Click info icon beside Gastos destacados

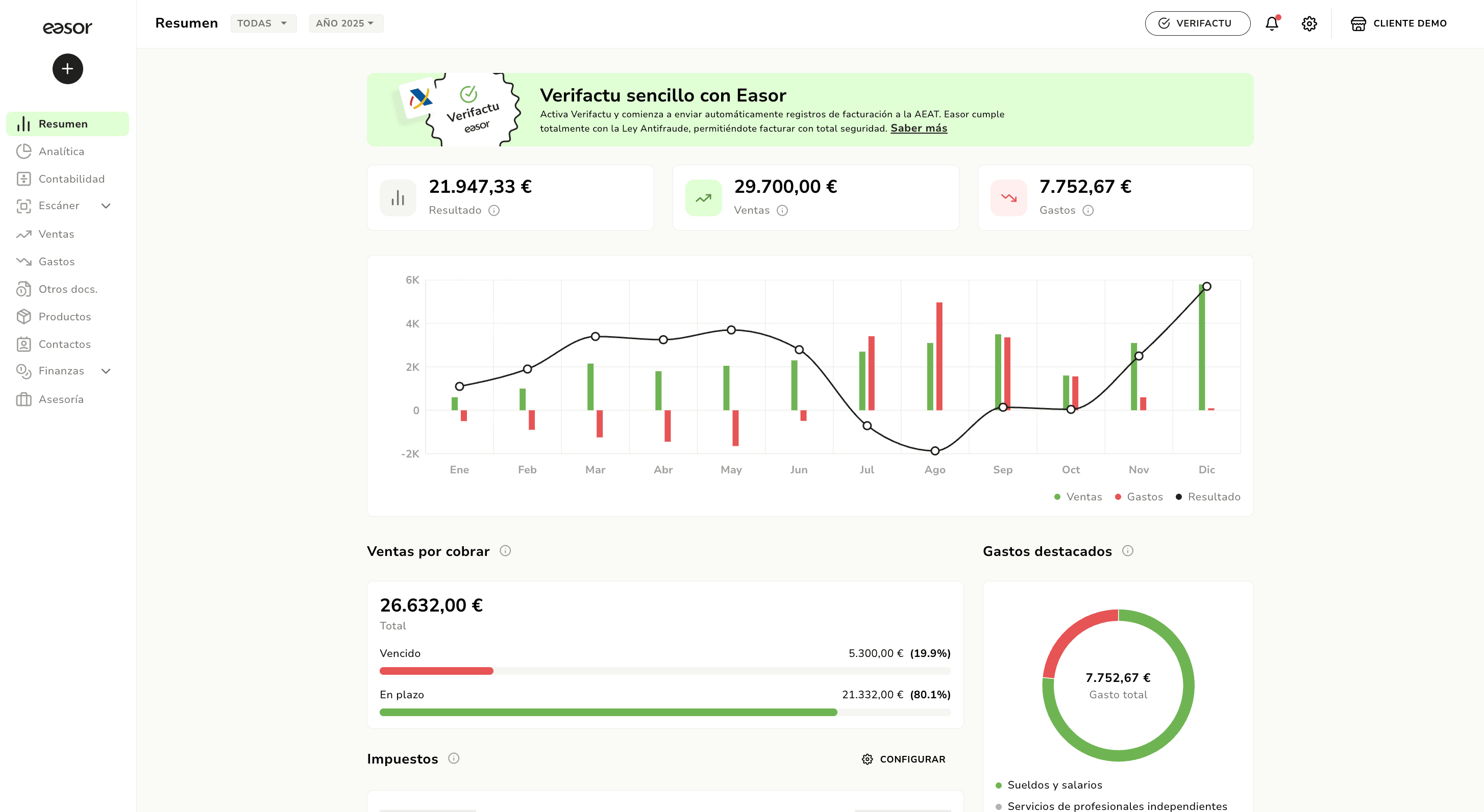point(1127,550)
